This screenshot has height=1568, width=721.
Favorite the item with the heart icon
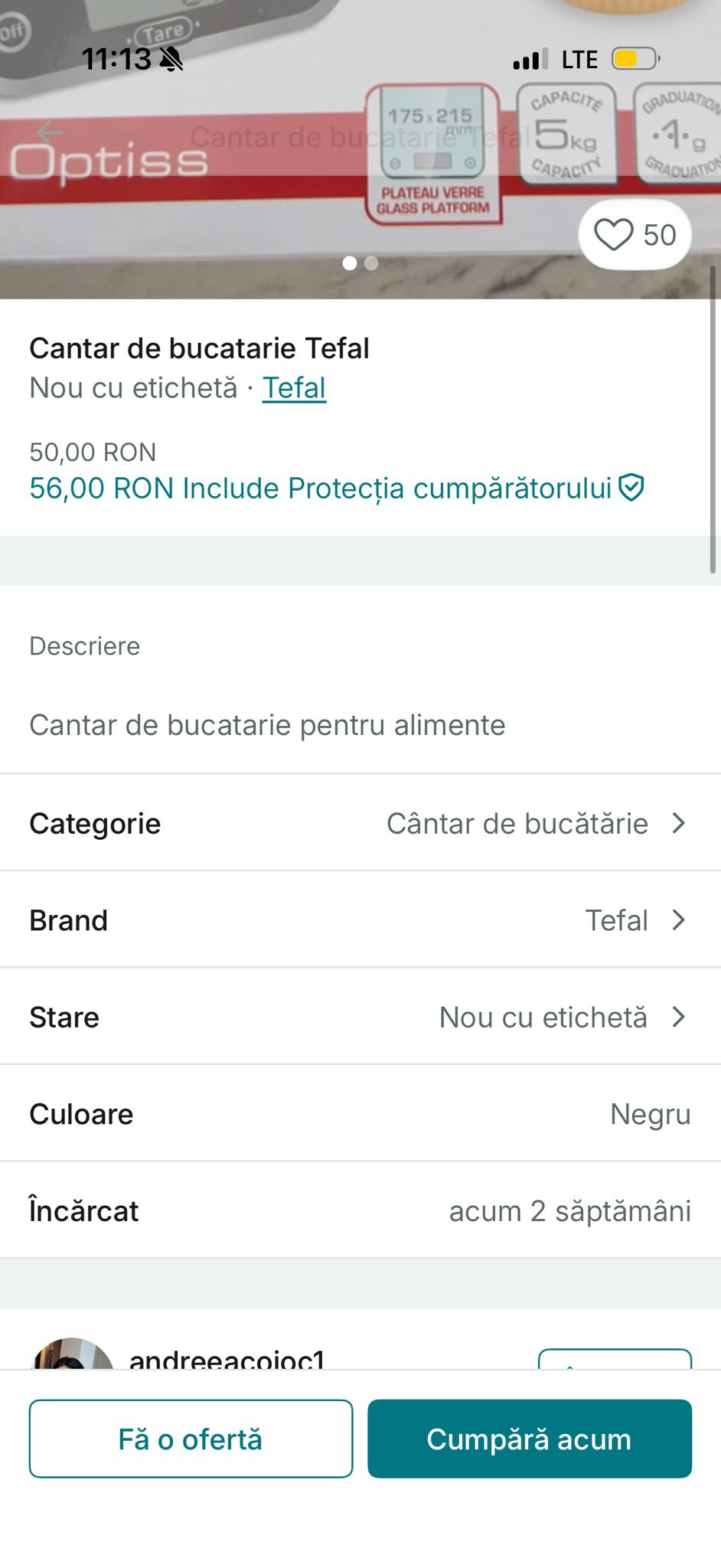point(614,234)
